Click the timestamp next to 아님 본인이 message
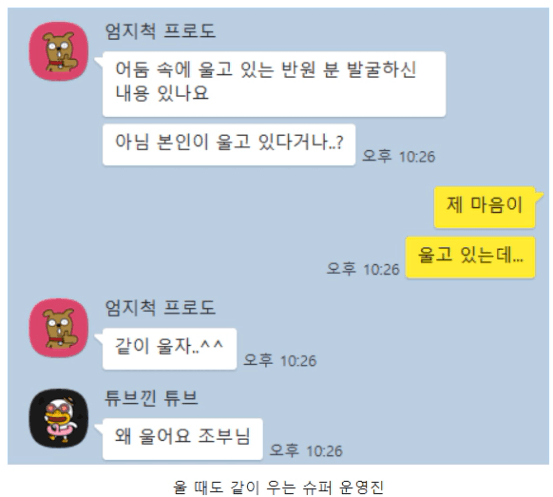Viewport: 553px width, 497px height. [399, 156]
